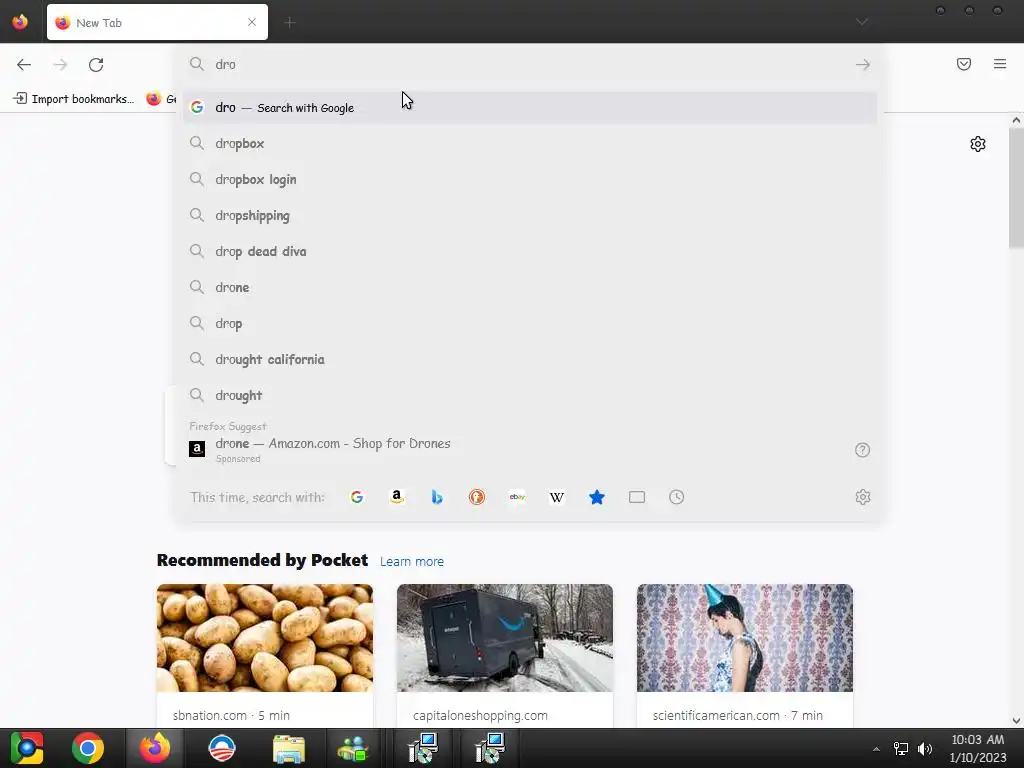The height and width of the screenshot is (768, 1024).
Task: Pick the 'drought california' suggestion
Action: 529,359
